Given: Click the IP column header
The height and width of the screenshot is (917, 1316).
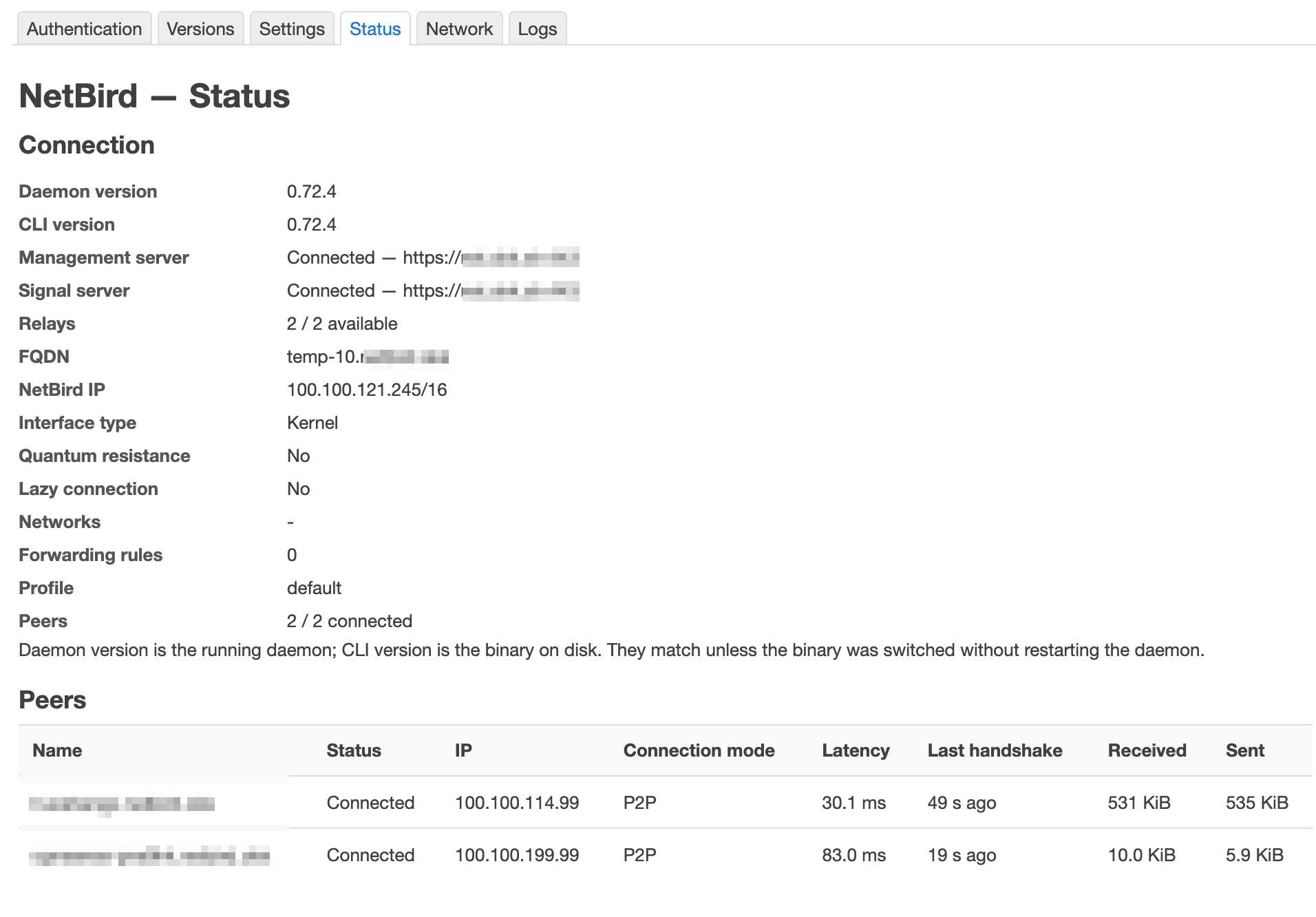Looking at the screenshot, I should tap(463, 750).
